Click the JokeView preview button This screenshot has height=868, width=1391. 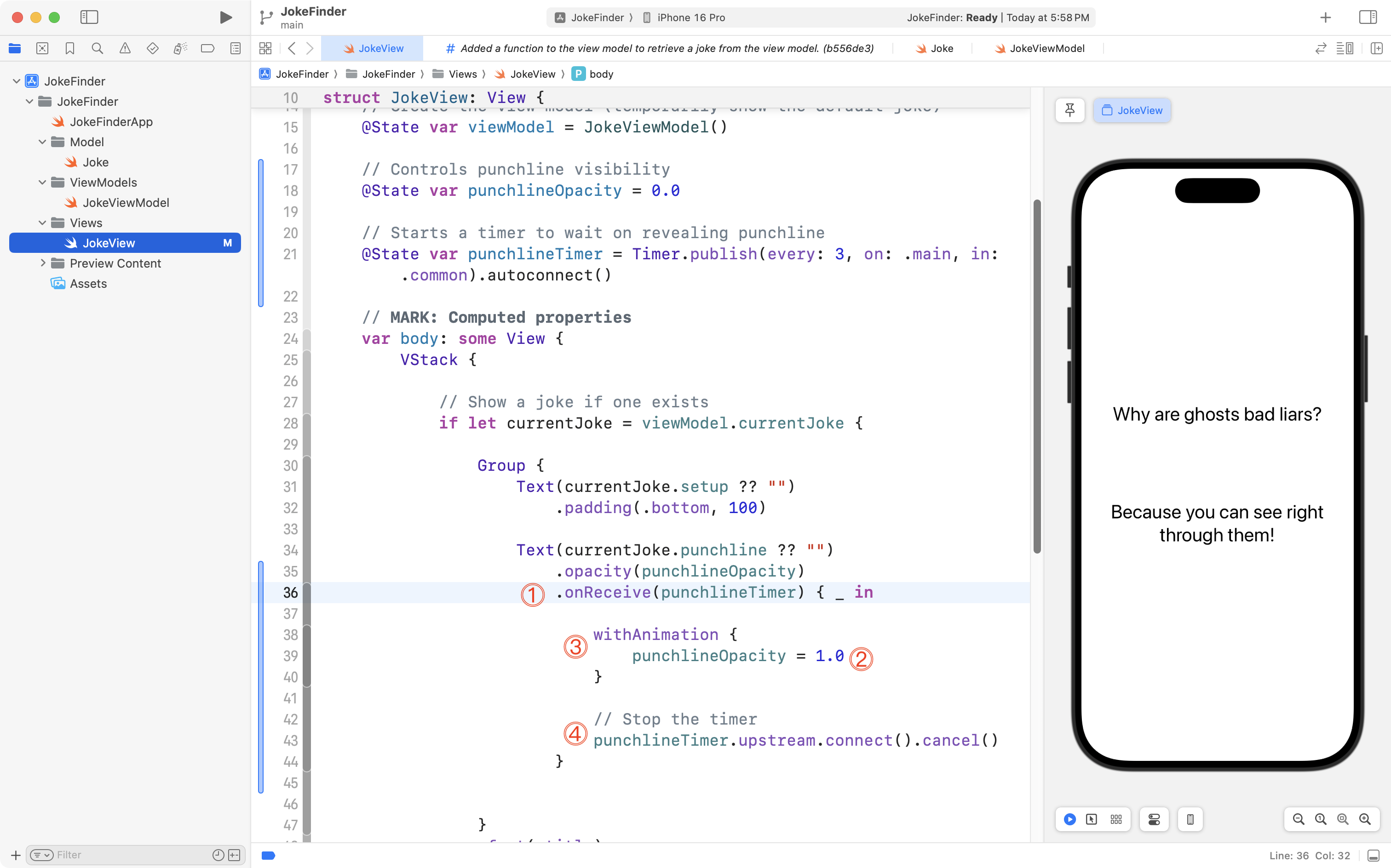[1132, 110]
